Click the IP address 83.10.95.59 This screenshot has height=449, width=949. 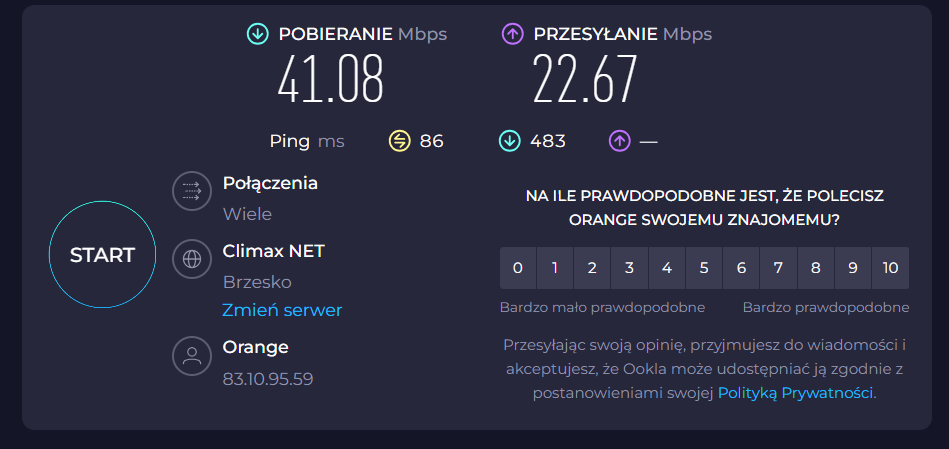(x=268, y=379)
